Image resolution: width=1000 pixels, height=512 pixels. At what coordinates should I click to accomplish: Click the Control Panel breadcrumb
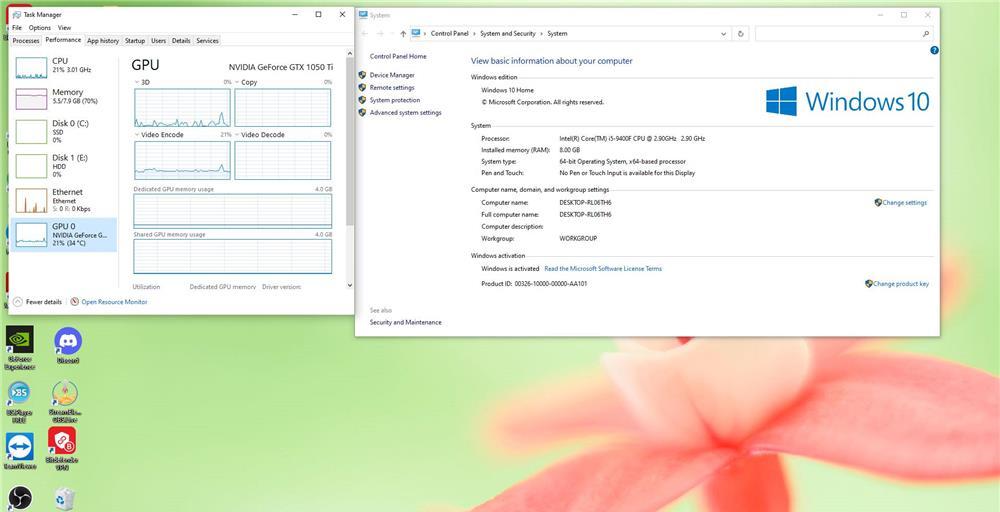point(450,34)
